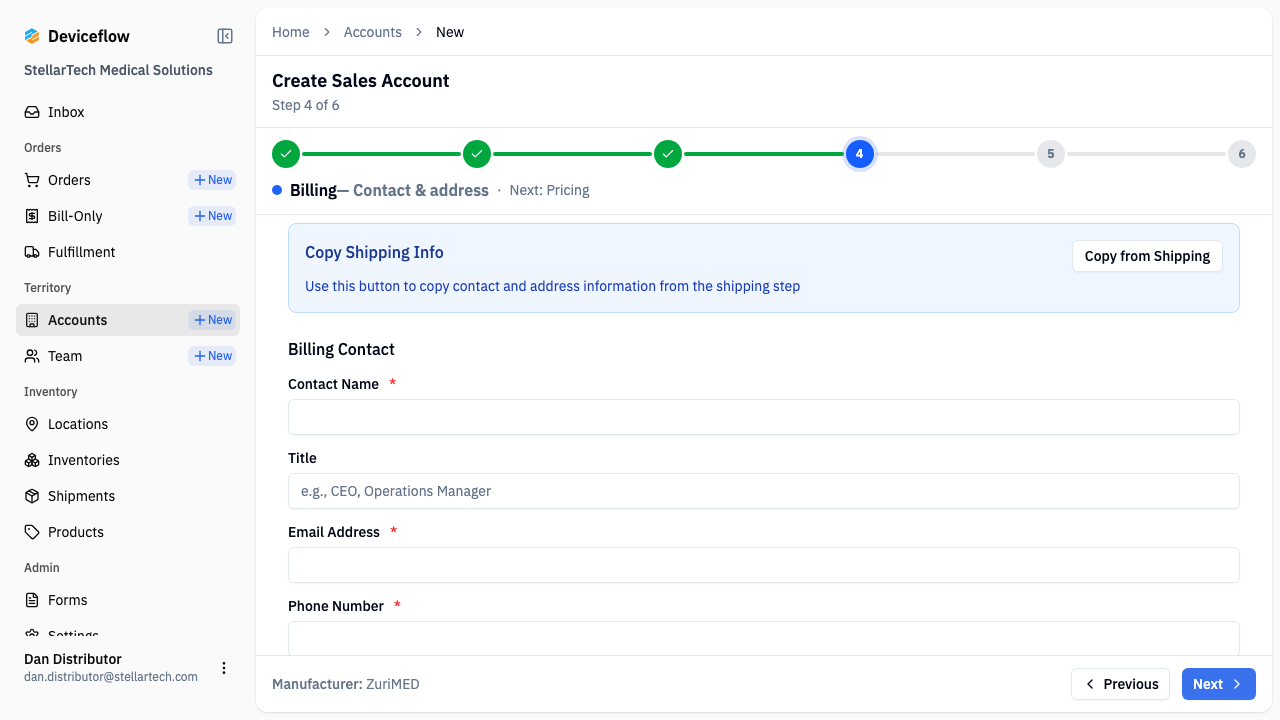Open Inventories boxes icon

coord(32,460)
